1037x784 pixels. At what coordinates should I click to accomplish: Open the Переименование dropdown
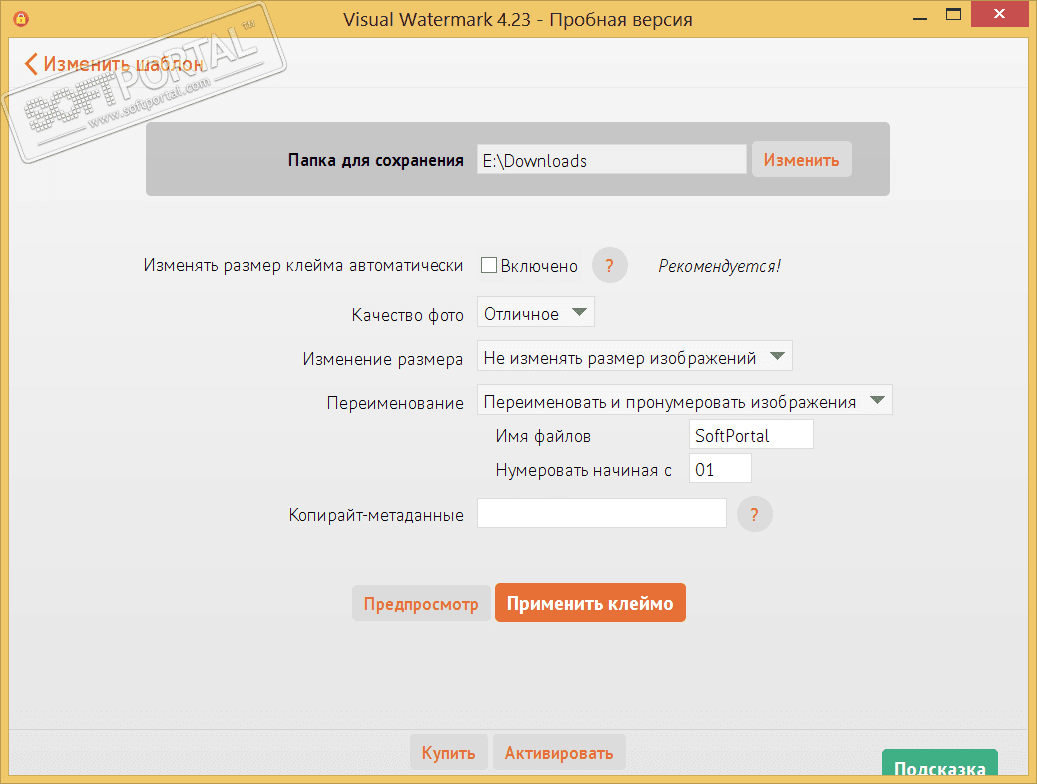click(x=684, y=400)
